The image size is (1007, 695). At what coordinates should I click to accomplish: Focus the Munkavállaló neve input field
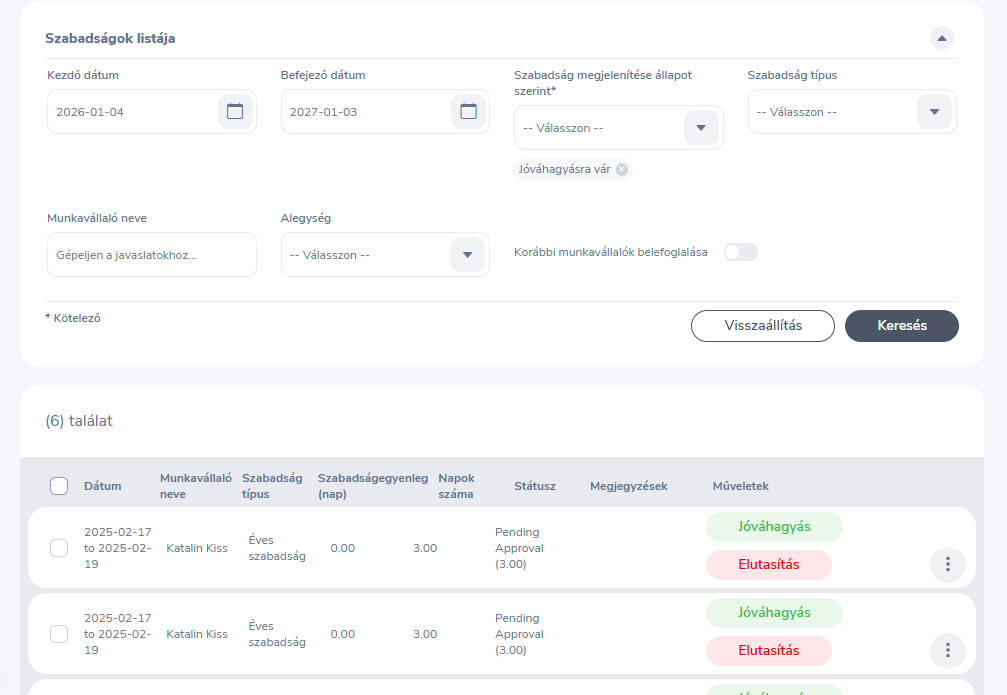pos(152,255)
